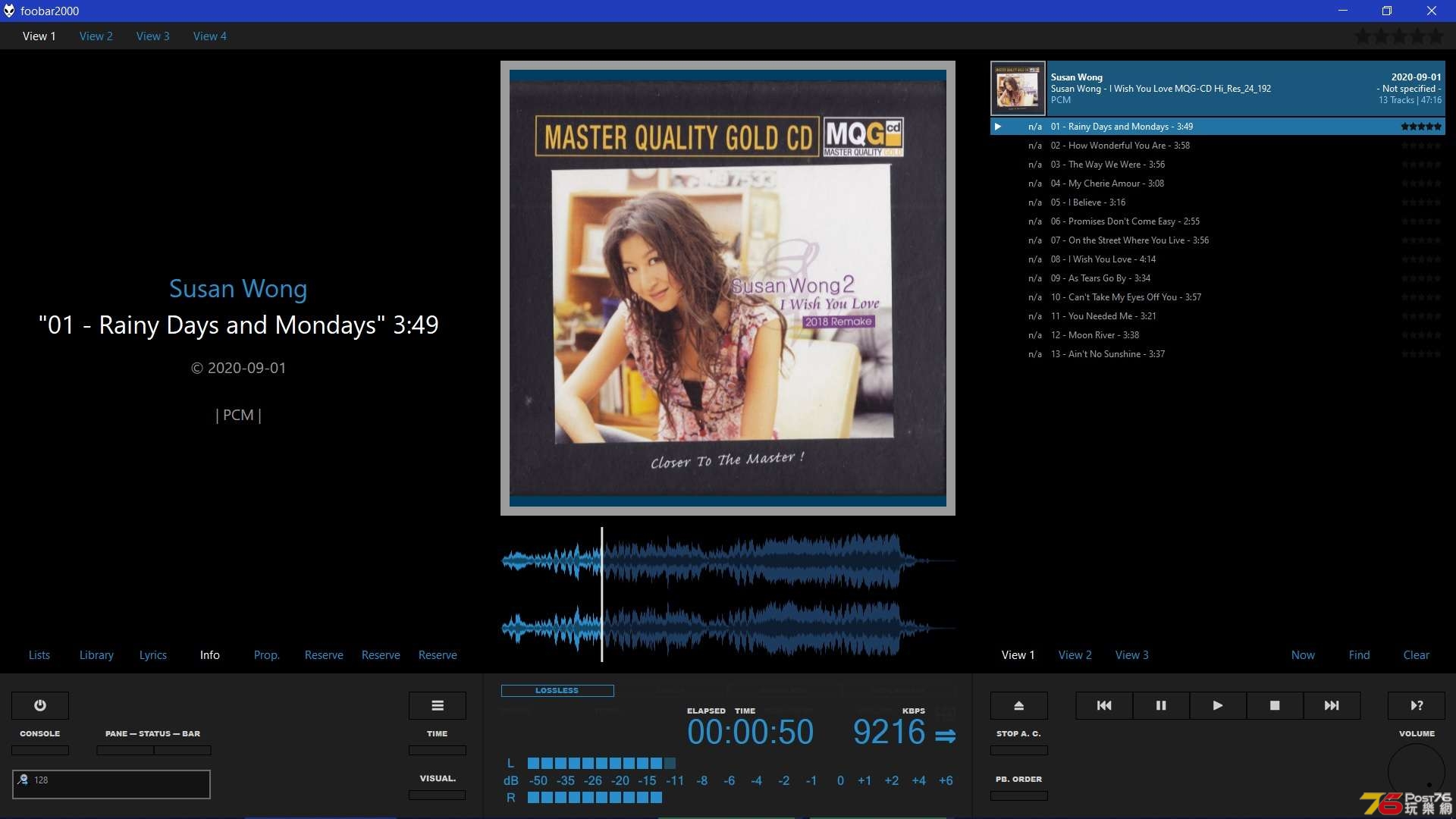The width and height of the screenshot is (1456, 819).
Task: Open the Lists tab in left panel
Action: pyautogui.click(x=39, y=655)
